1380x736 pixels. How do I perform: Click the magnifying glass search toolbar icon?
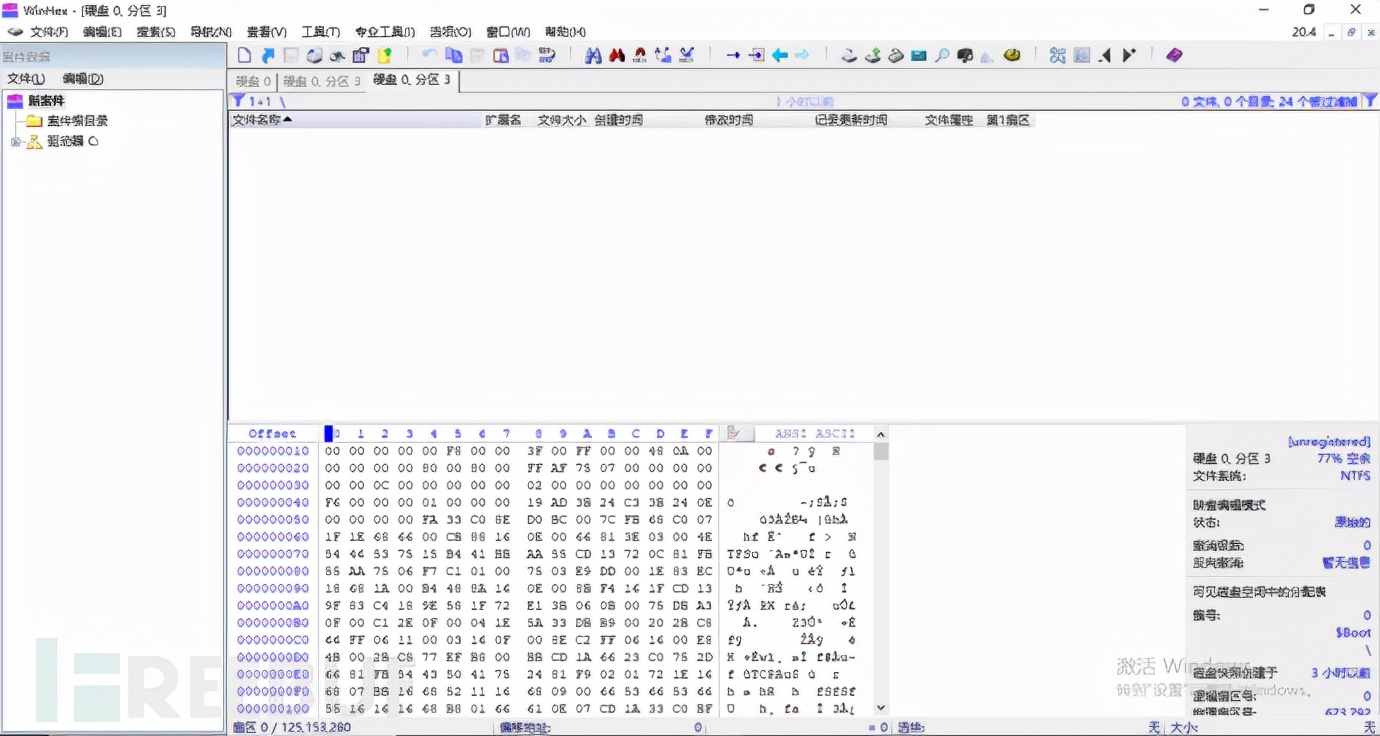941,55
